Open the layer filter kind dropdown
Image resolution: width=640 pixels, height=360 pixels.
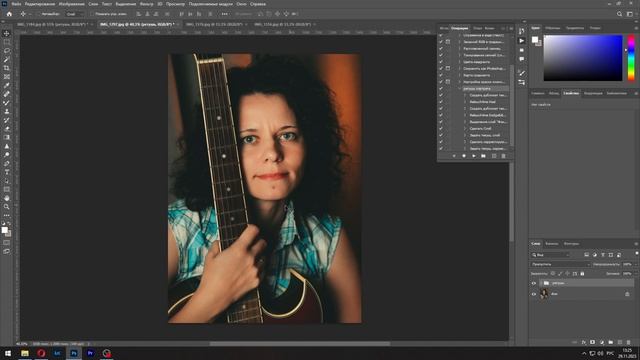click(551, 255)
